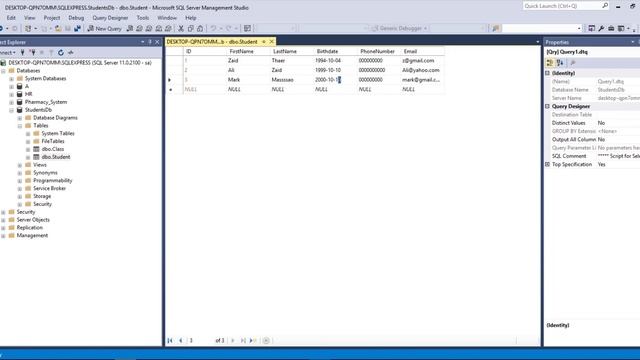Click the current record number field
The height and width of the screenshot is (360, 640).
(200, 340)
